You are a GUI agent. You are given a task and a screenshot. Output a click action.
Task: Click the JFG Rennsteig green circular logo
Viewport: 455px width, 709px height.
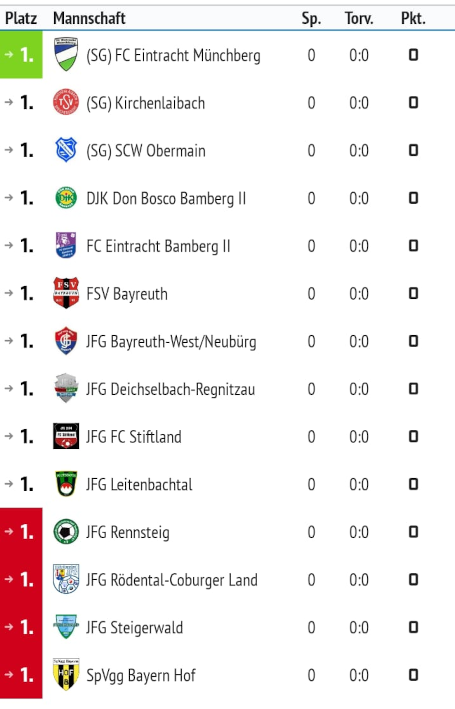(x=66, y=531)
